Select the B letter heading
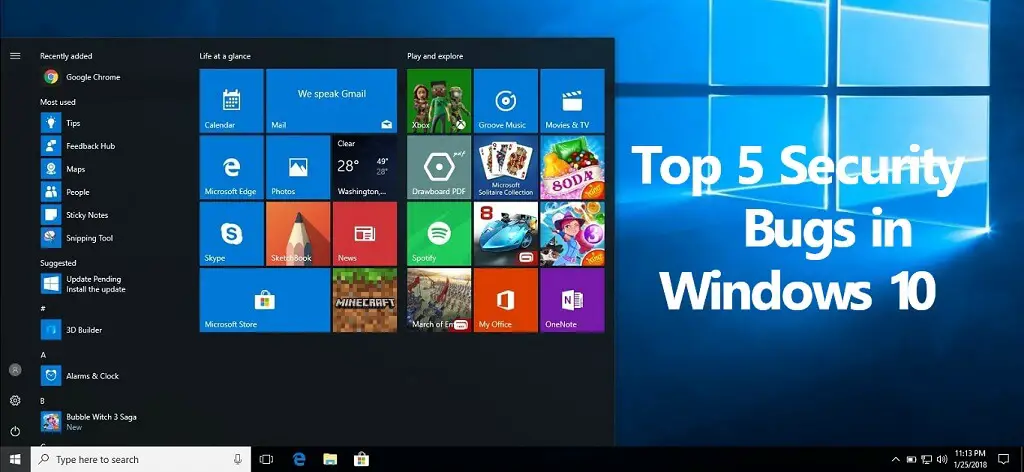1024x472 pixels. tap(43, 400)
